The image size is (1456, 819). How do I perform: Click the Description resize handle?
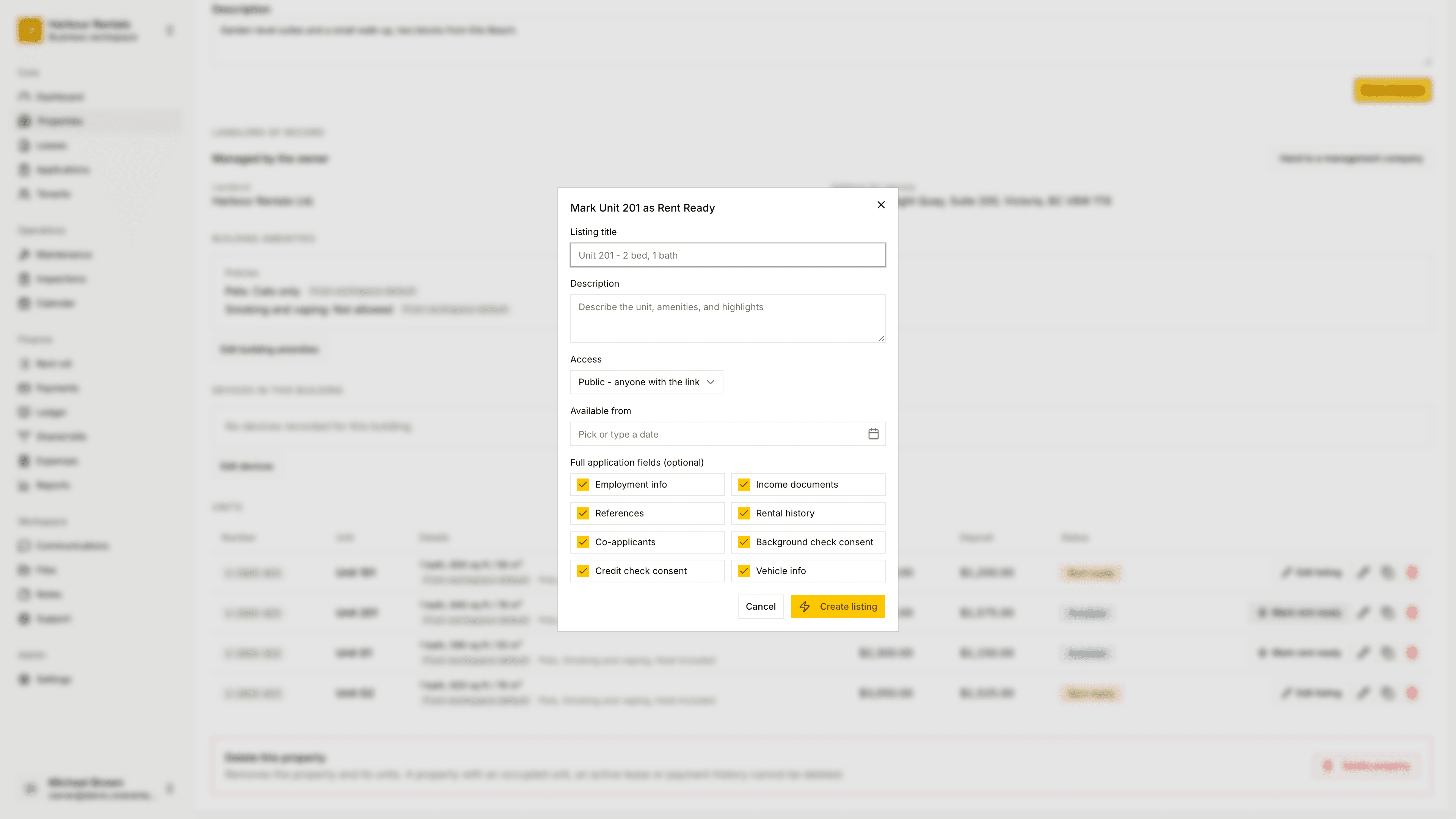tap(881, 339)
